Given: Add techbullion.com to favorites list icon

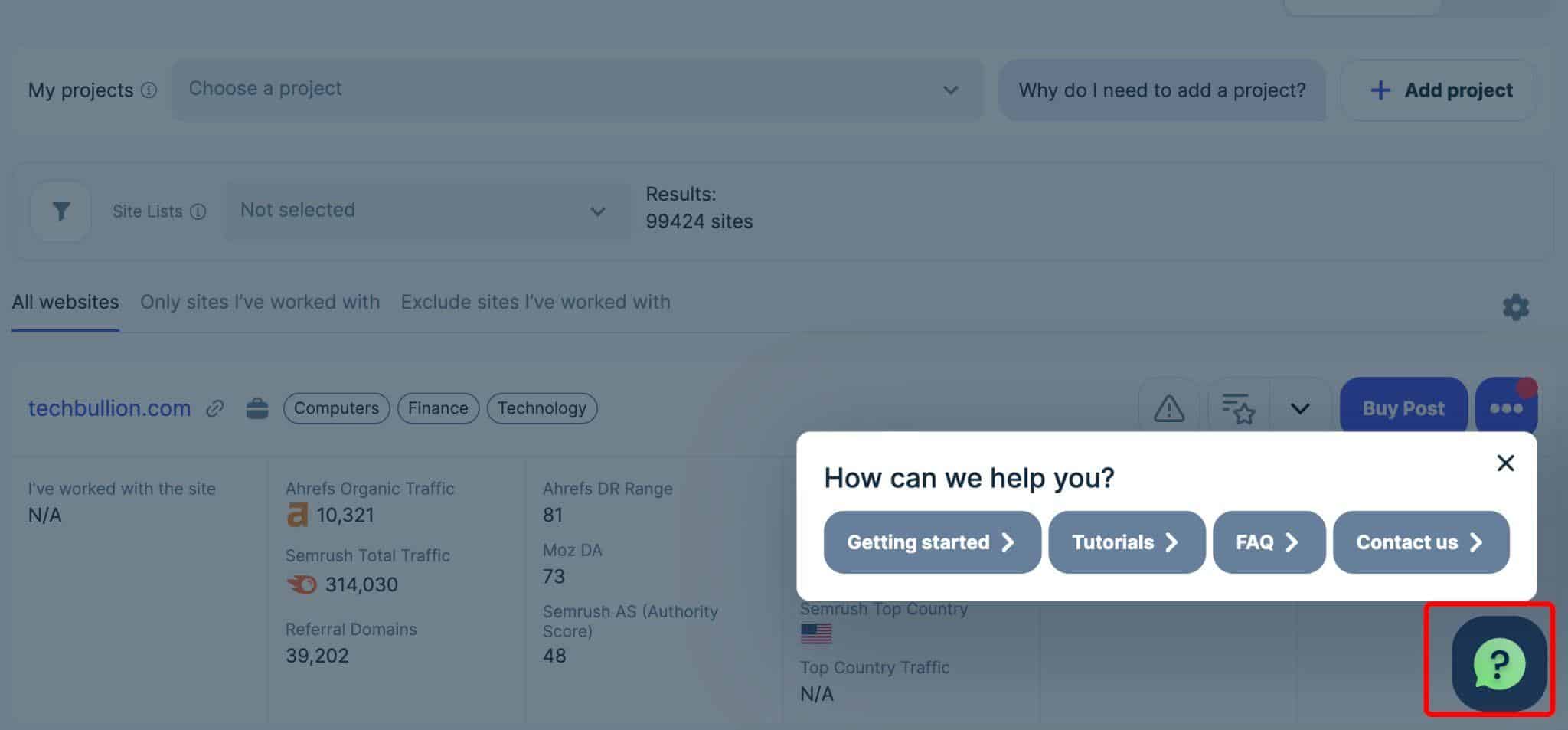Looking at the screenshot, I should [x=1238, y=408].
